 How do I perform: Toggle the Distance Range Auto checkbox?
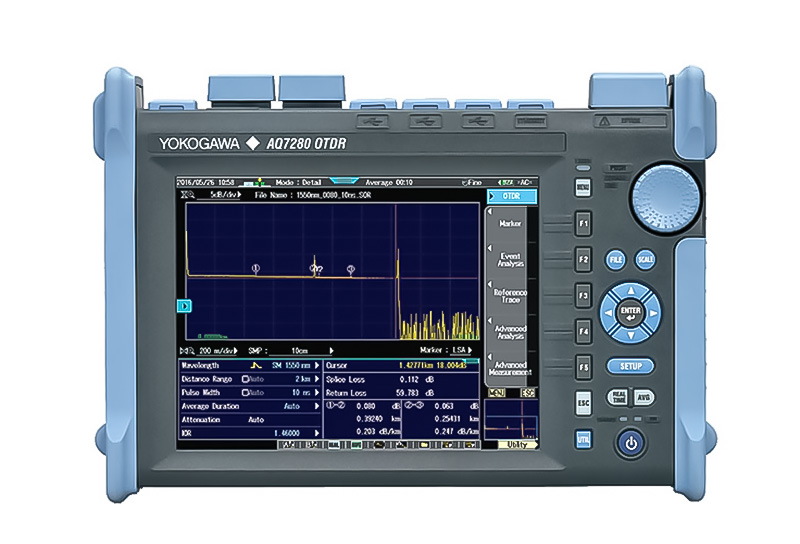tap(245, 379)
